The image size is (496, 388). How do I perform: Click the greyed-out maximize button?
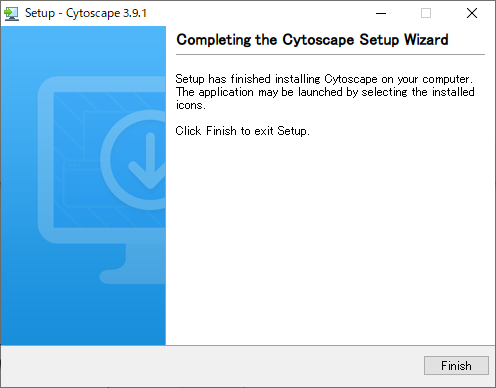(x=426, y=13)
